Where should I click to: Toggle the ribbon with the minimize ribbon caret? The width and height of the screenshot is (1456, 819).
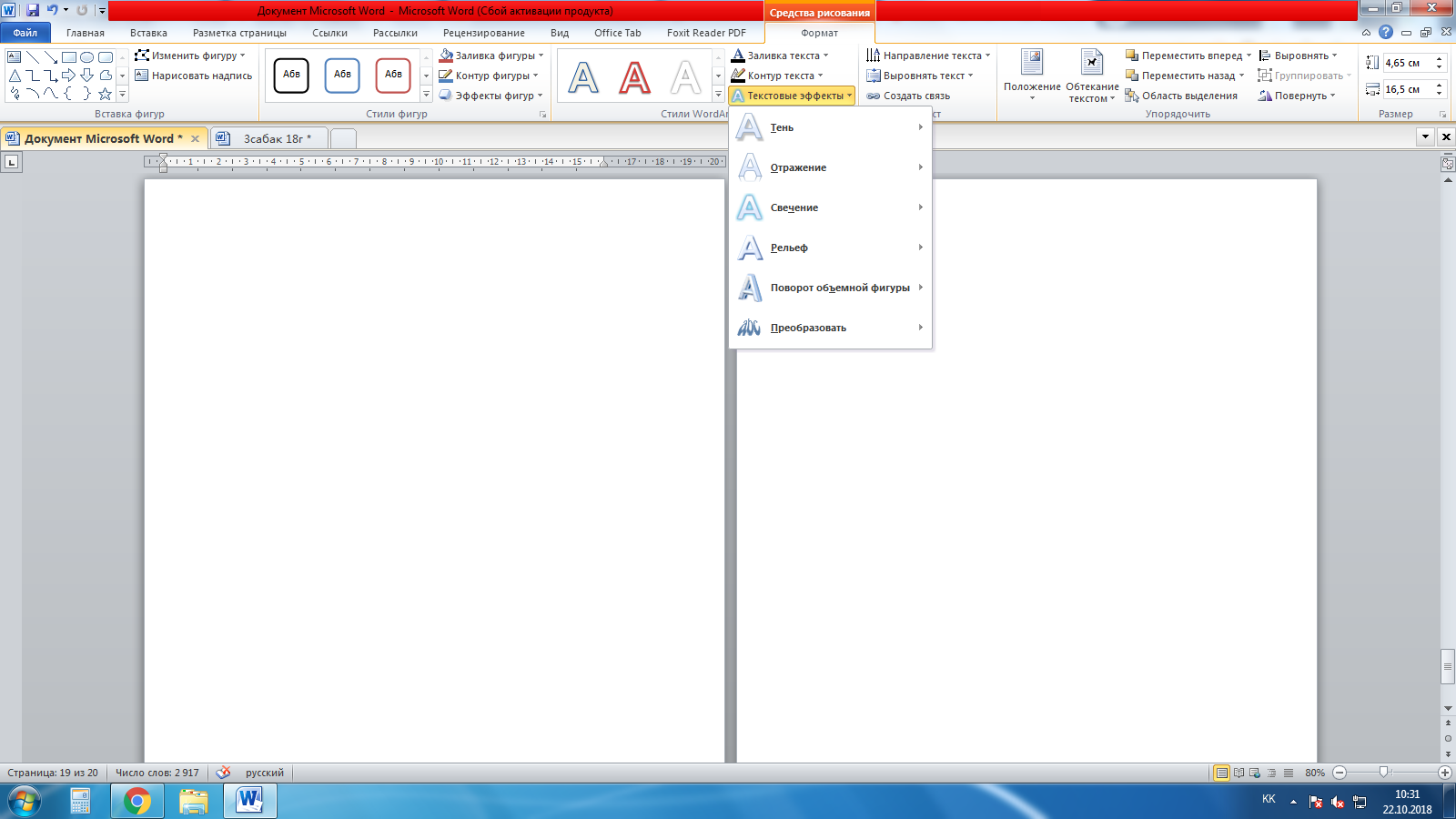(1366, 32)
